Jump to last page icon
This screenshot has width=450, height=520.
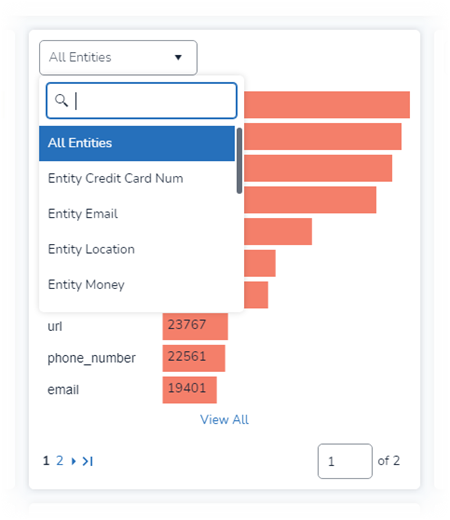coord(88,461)
